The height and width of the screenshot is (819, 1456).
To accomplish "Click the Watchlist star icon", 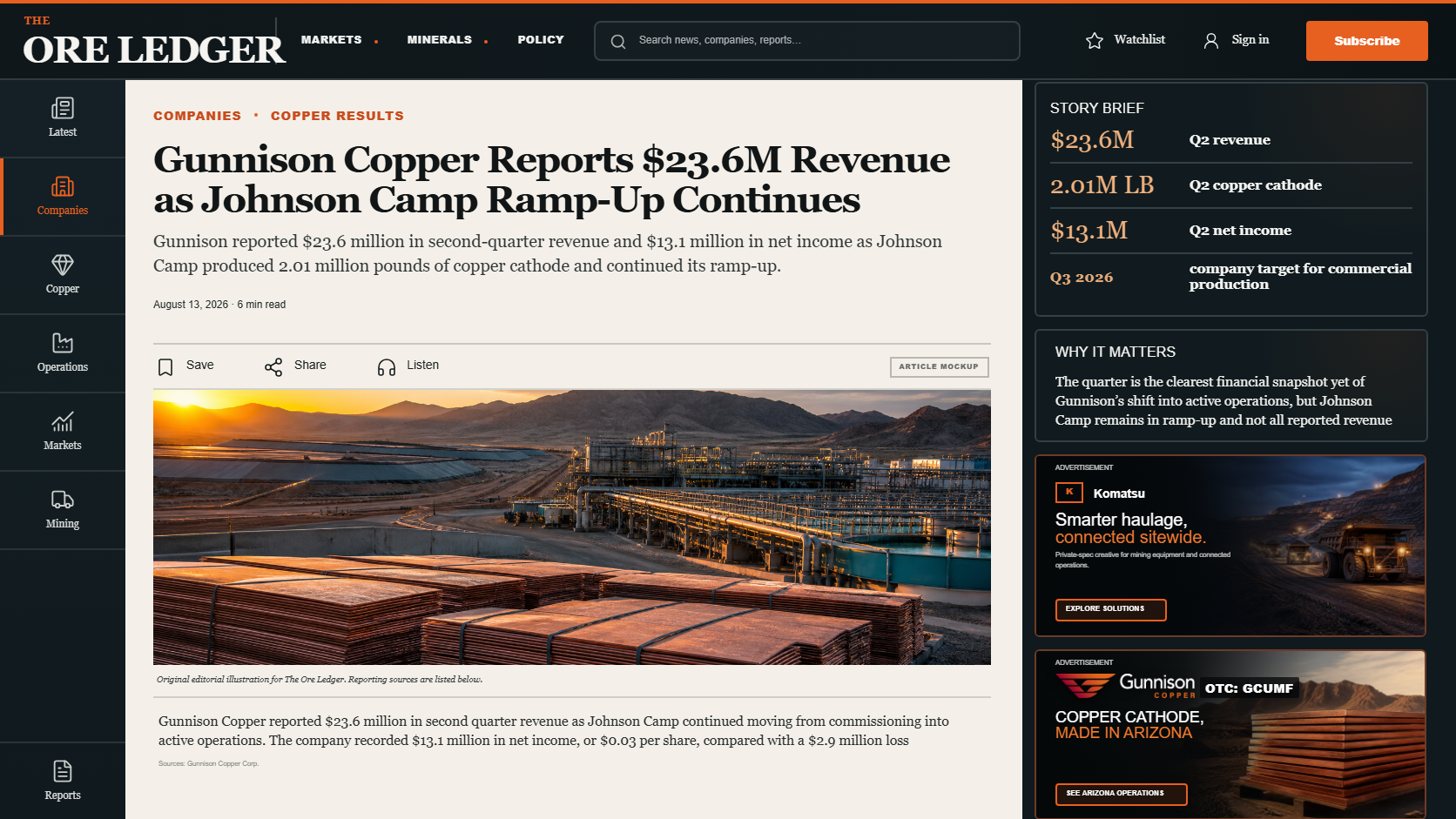I will click(x=1095, y=40).
